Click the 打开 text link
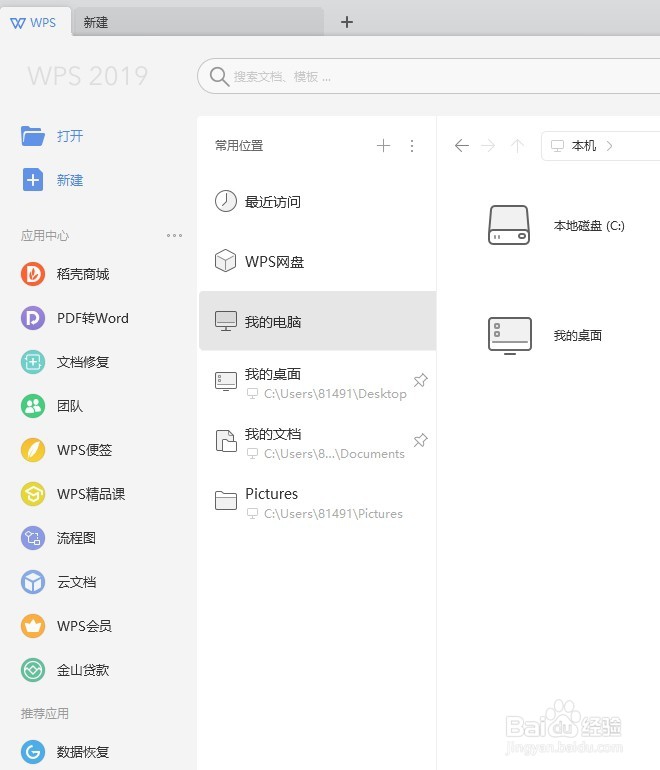Image resolution: width=660 pixels, height=770 pixels. (x=70, y=136)
